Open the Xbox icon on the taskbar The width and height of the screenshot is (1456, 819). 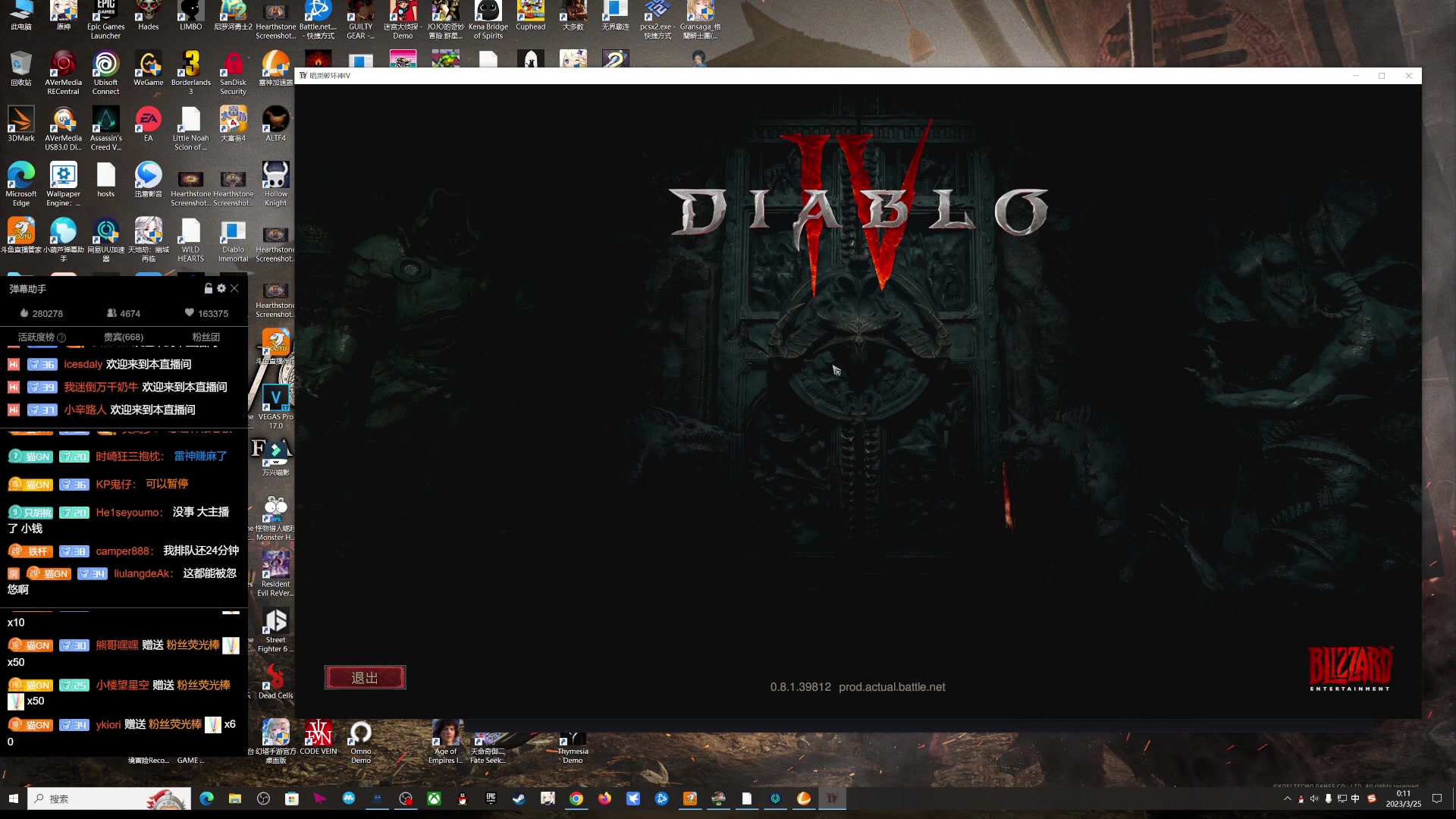tap(434, 799)
